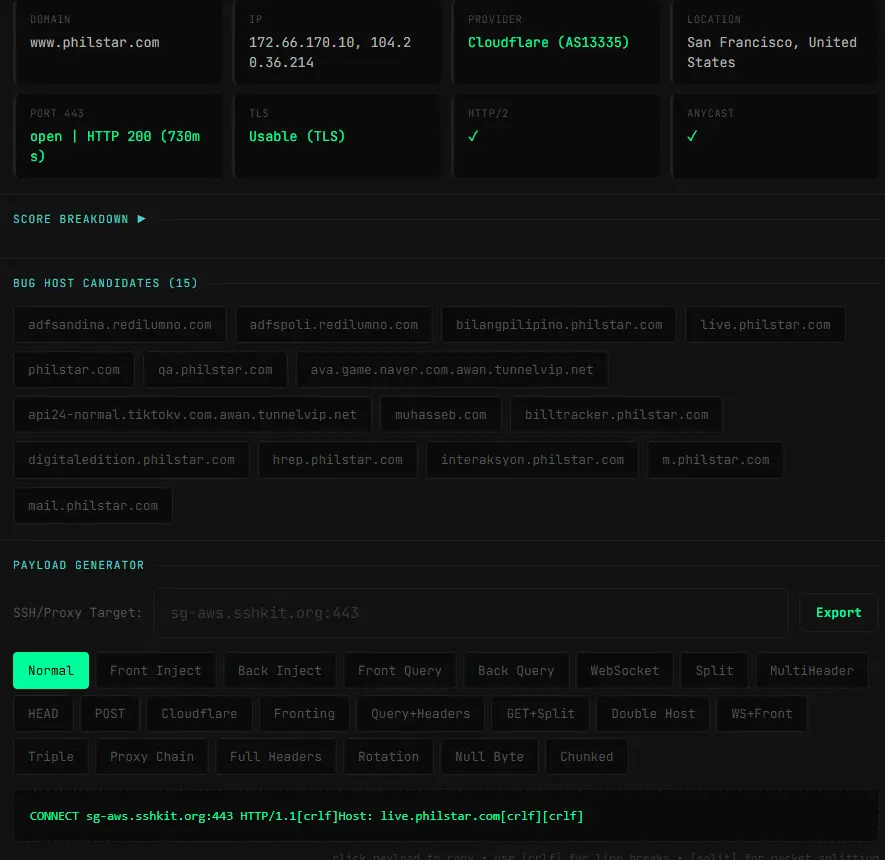Click the Bug Host Candidates (15) heading
The image size is (885, 860).
point(106,283)
